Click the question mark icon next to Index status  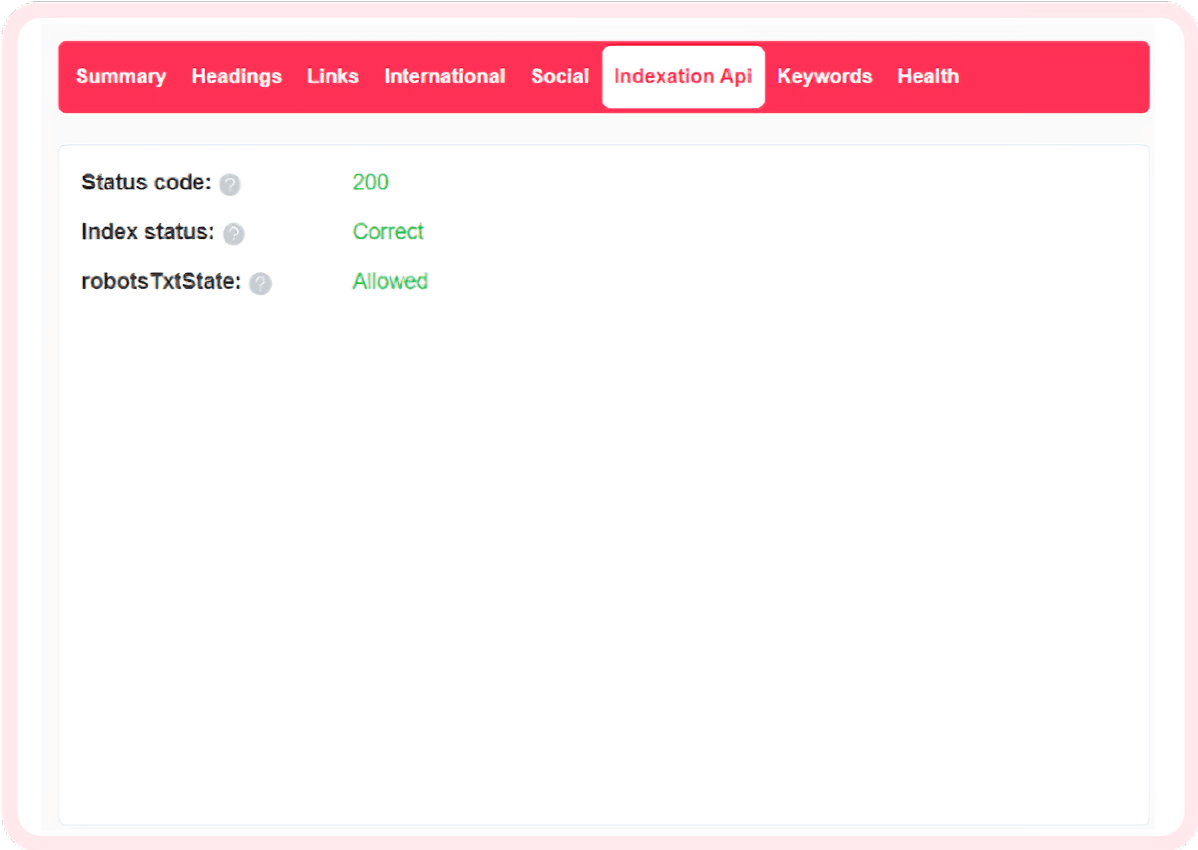coord(235,234)
